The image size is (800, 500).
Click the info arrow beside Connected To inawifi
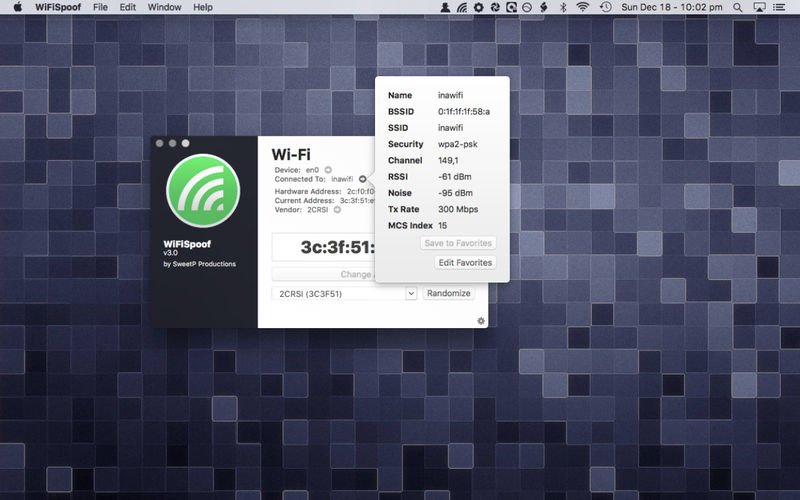tap(362, 180)
